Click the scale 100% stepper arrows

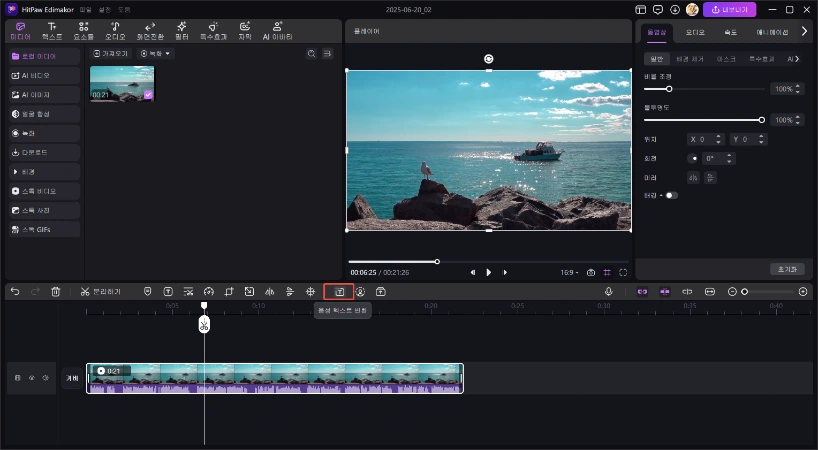pos(798,89)
